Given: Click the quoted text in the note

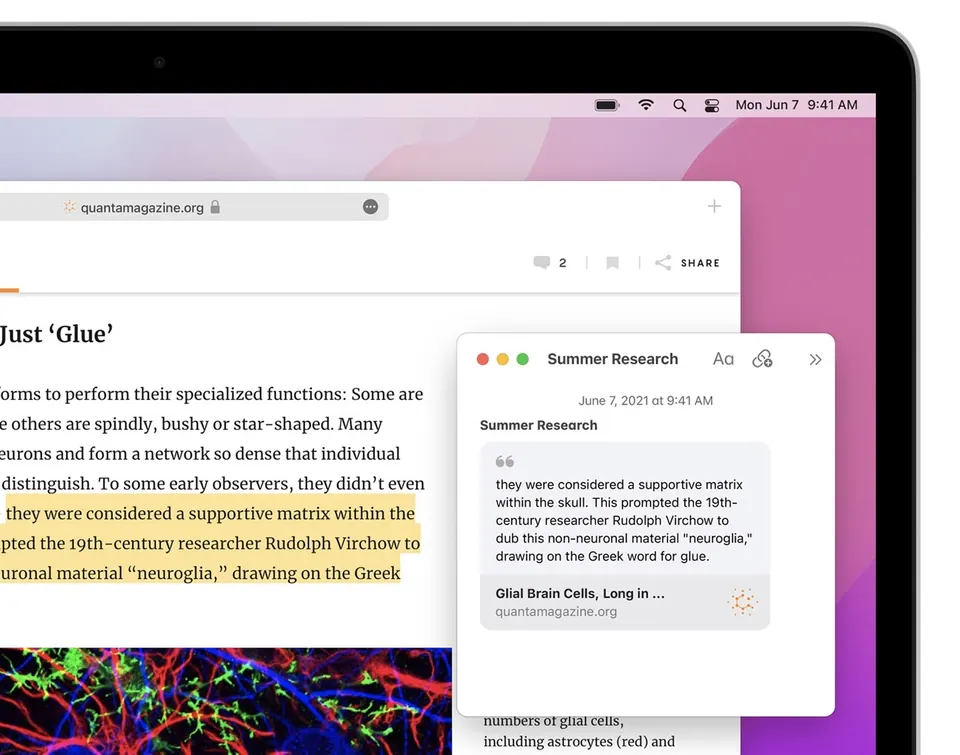Looking at the screenshot, I should (624, 520).
